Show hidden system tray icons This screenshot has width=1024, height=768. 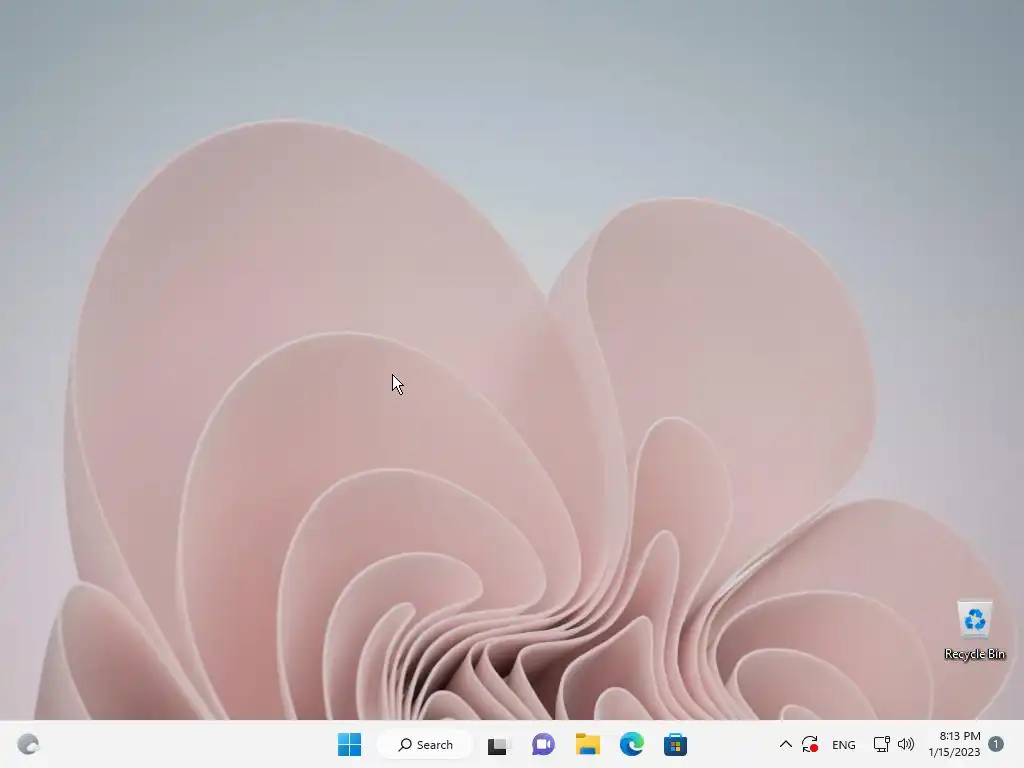pyautogui.click(x=786, y=744)
